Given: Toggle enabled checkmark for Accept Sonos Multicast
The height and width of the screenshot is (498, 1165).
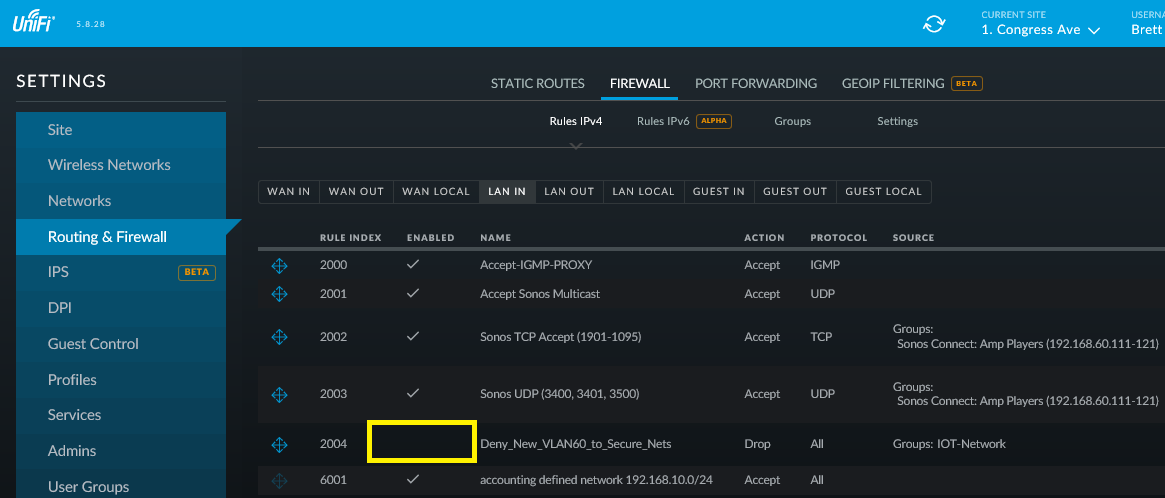Looking at the screenshot, I should (x=414, y=294).
